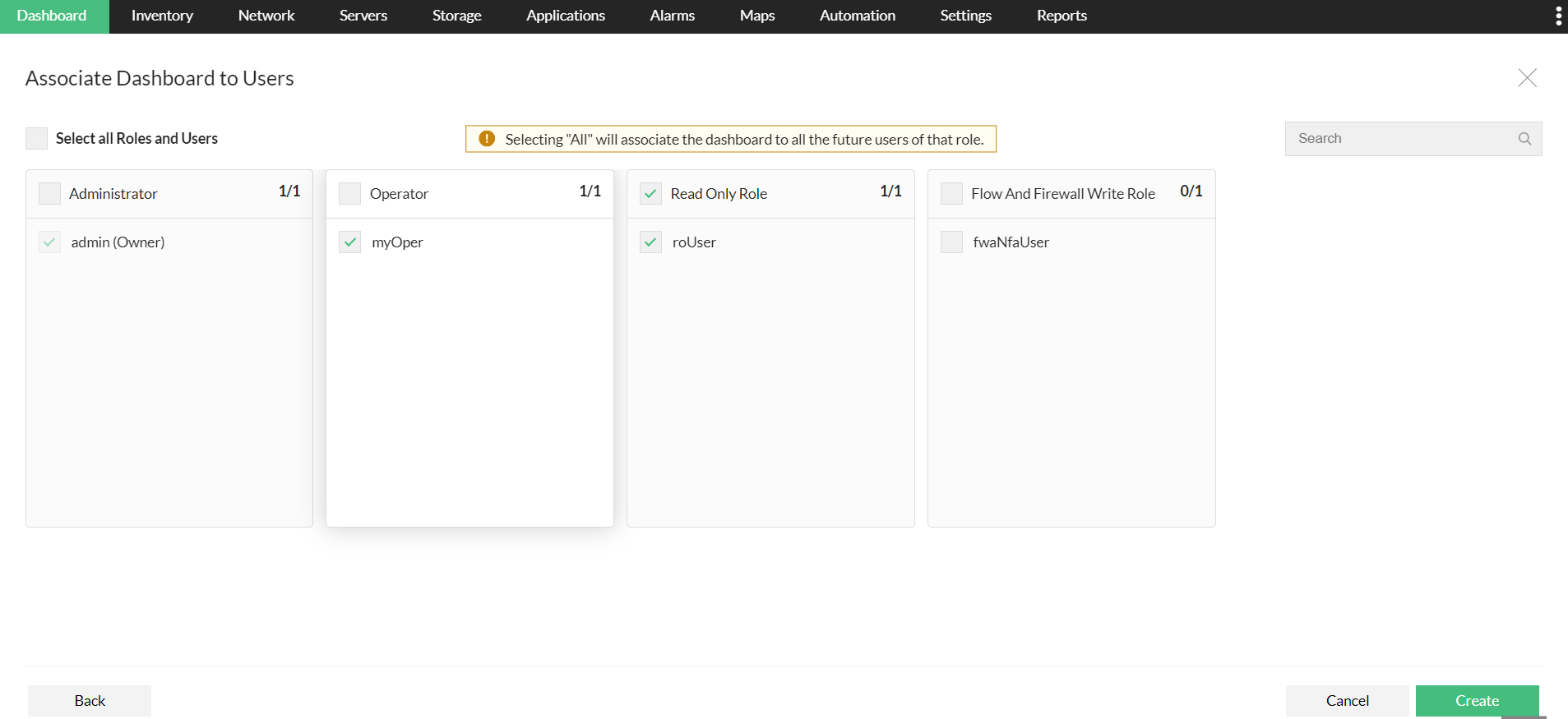Enable Flow And Firewall Write Role checkbox

pos(951,194)
